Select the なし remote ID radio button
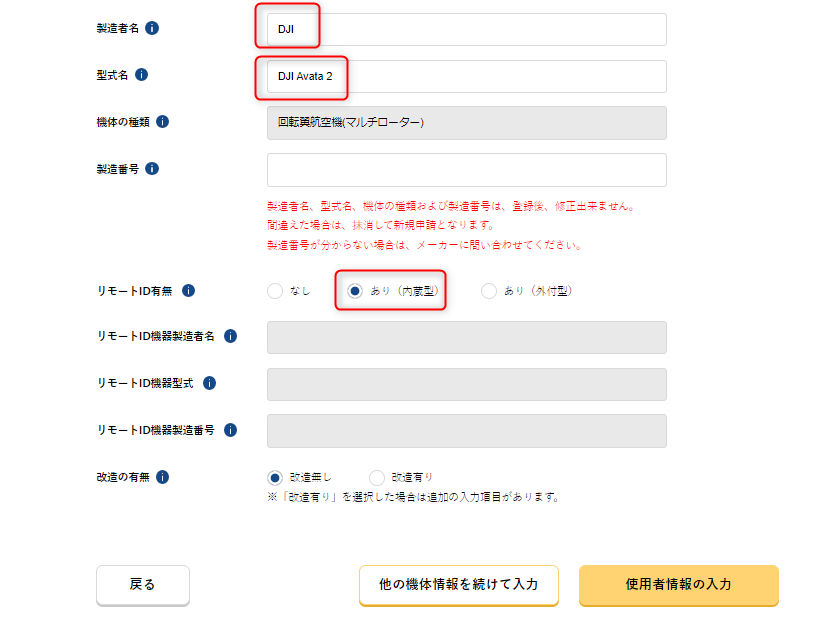The image size is (834, 619). pyautogui.click(x=275, y=291)
